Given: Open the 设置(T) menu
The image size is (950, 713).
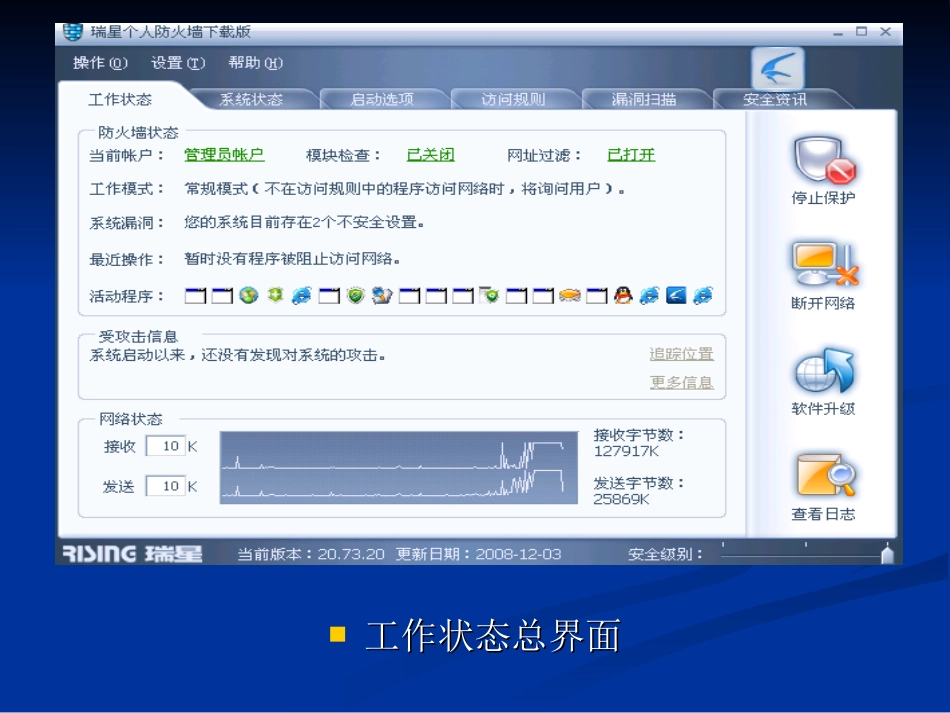Looking at the screenshot, I should [178, 63].
